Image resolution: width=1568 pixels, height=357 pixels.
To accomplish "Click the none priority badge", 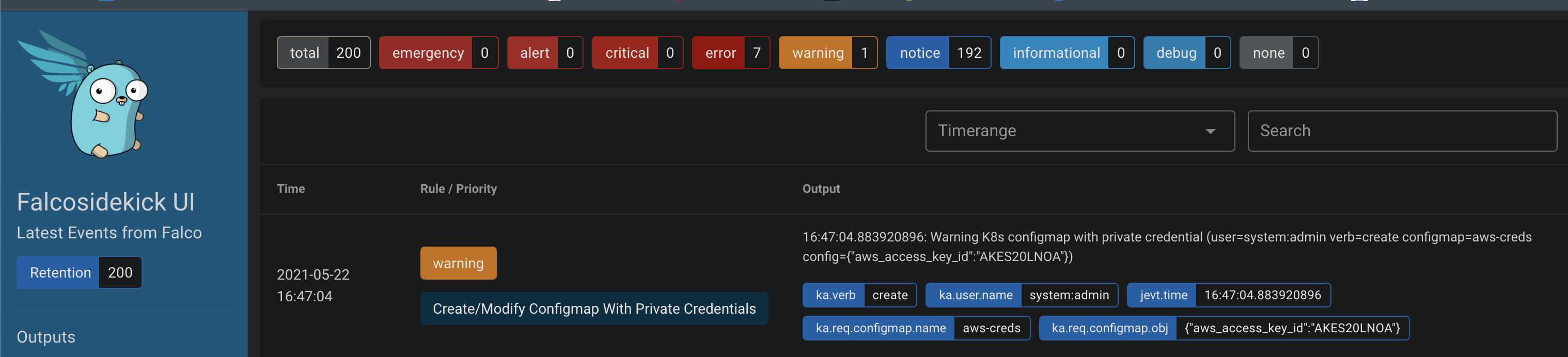I will 1278,53.
